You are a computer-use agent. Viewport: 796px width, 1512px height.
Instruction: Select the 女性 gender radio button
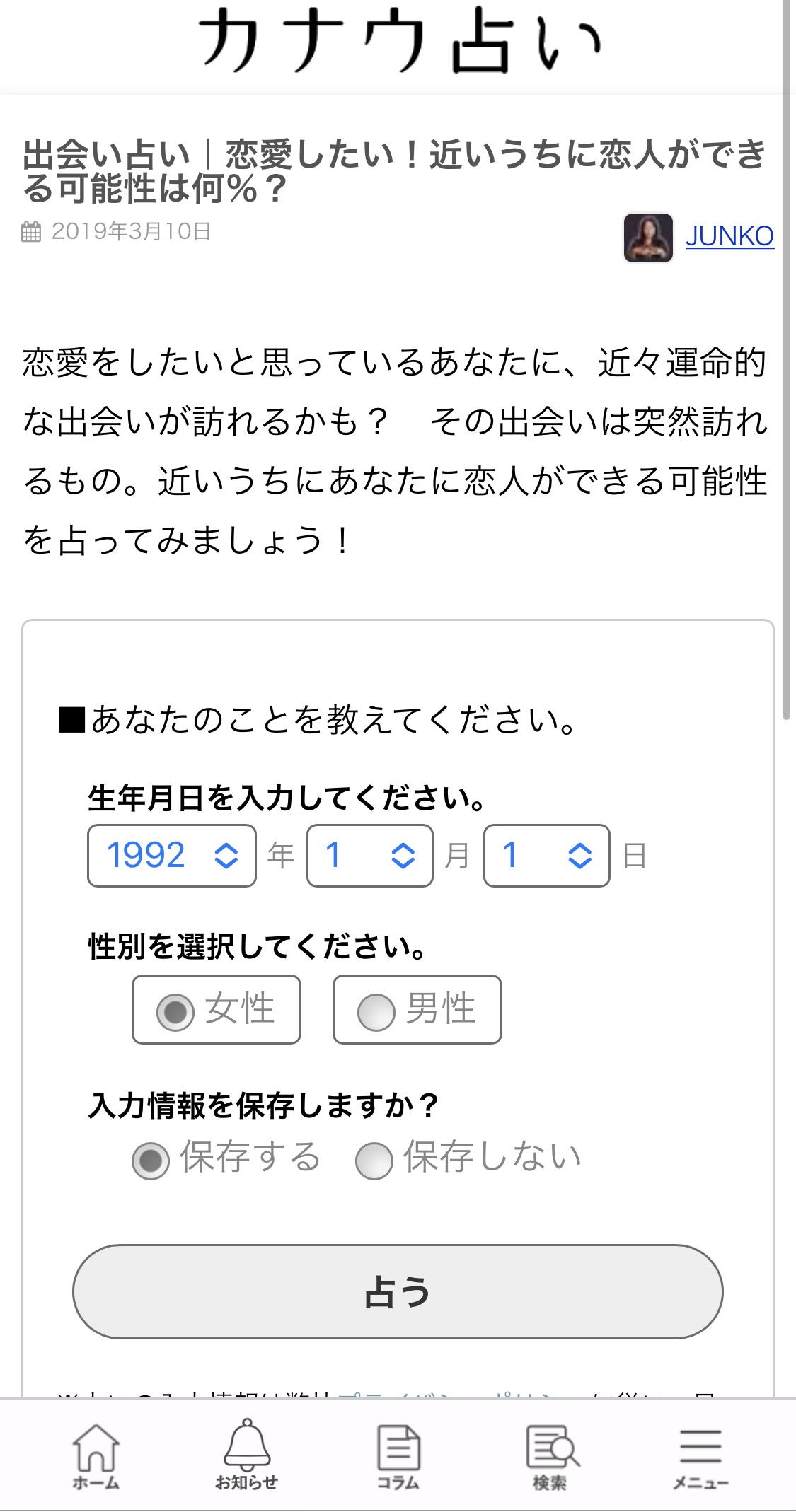175,1011
